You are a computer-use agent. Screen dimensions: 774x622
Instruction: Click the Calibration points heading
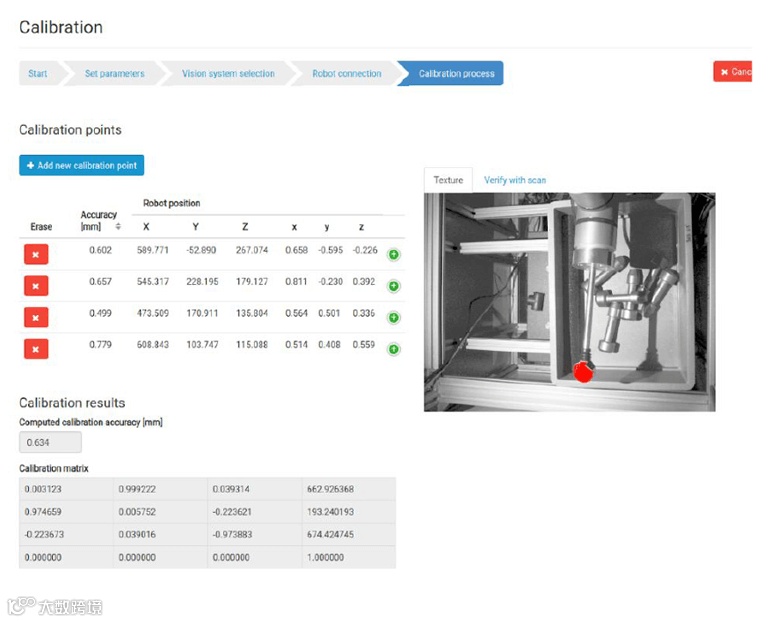click(x=70, y=130)
